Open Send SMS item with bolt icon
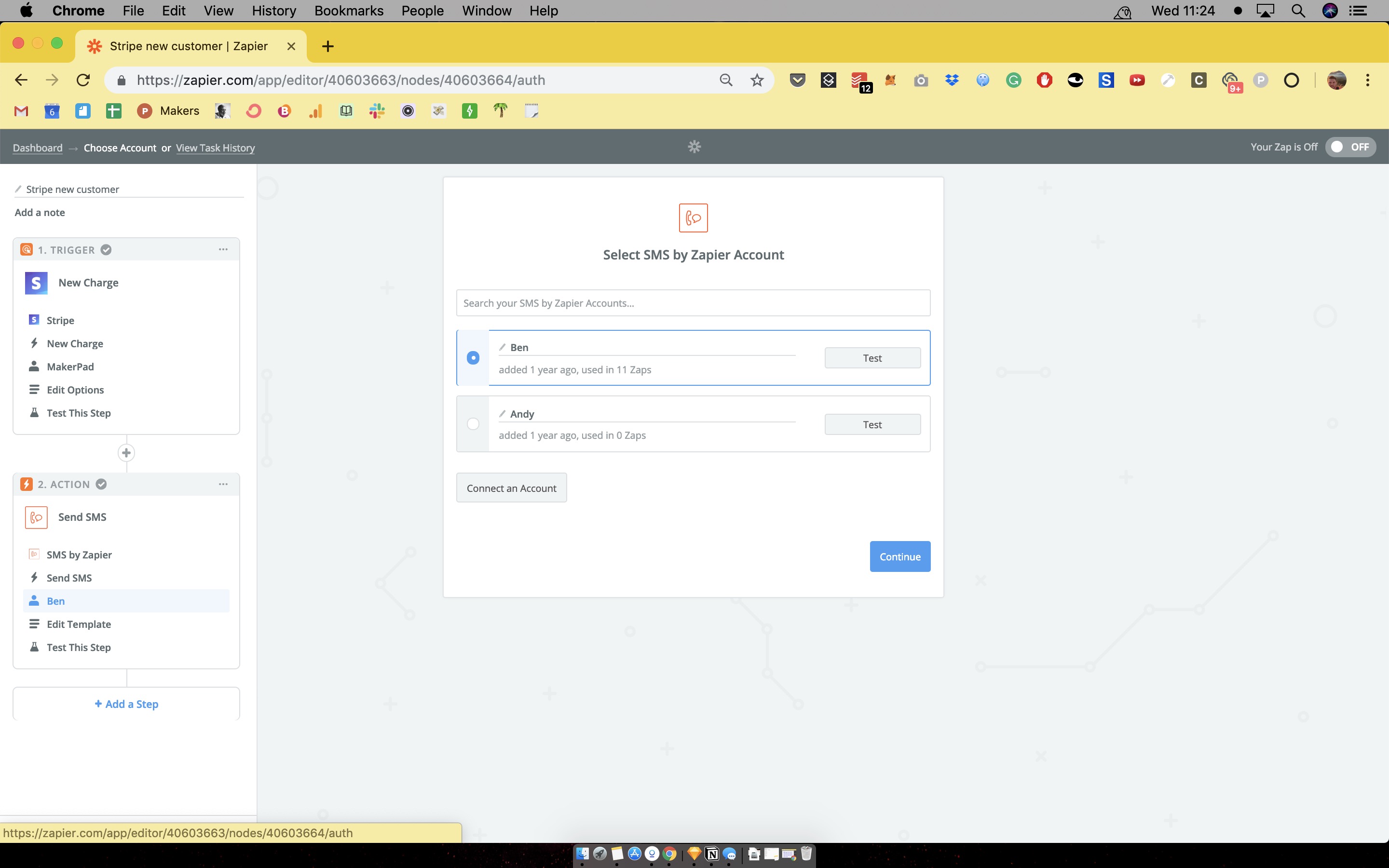 coord(126,578)
